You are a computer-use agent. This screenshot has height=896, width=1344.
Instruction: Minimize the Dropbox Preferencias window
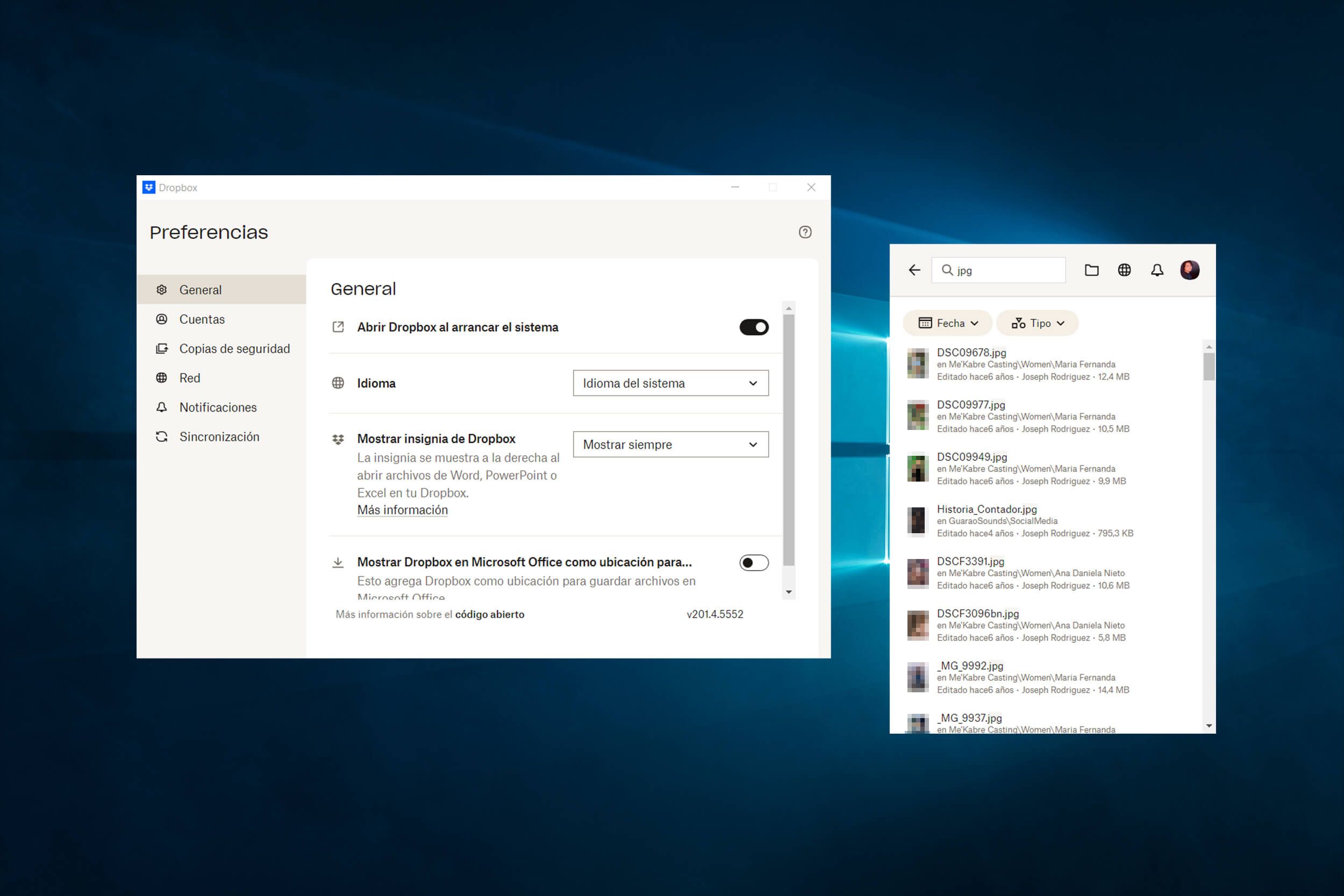click(x=735, y=188)
